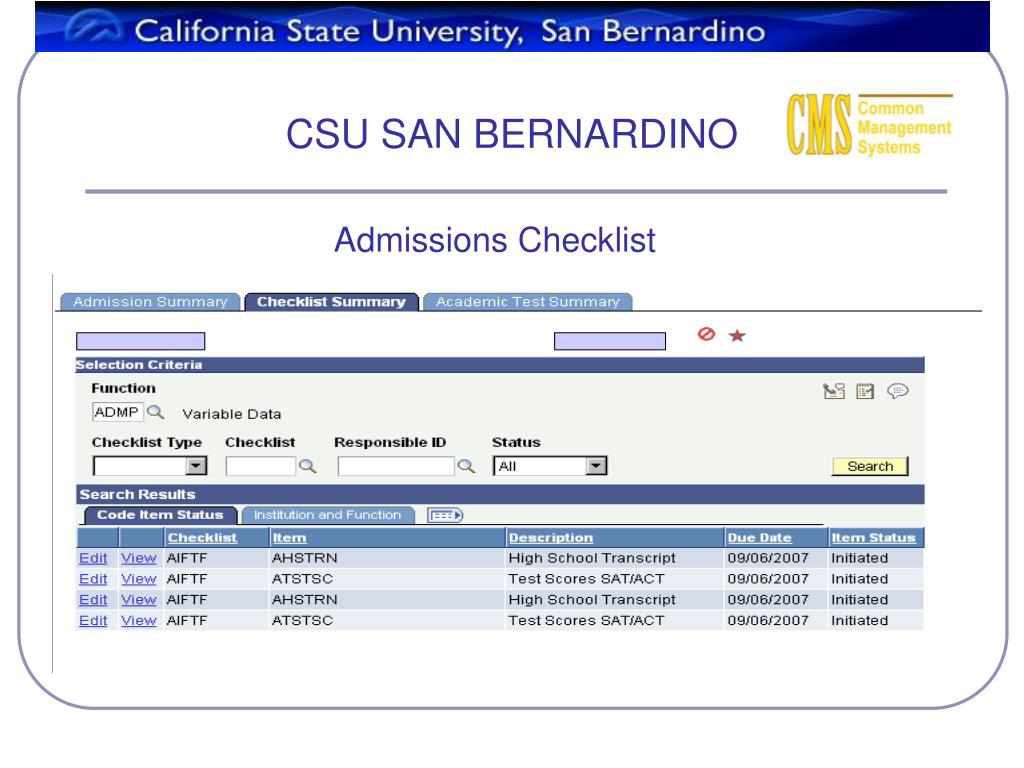
Task: Click the Variable Data text
Action: coord(232,414)
